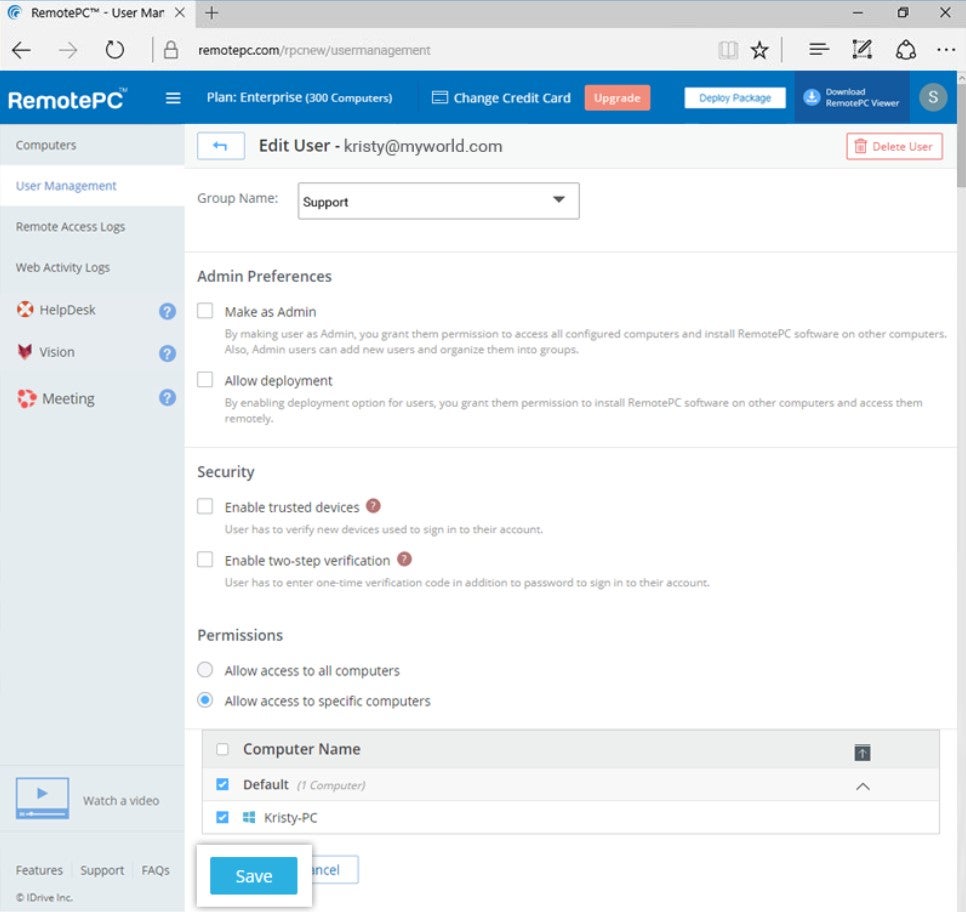Image resolution: width=966 pixels, height=912 pixels.
Task: Check the Make as Admin checkbox
Action: point(205,310)
